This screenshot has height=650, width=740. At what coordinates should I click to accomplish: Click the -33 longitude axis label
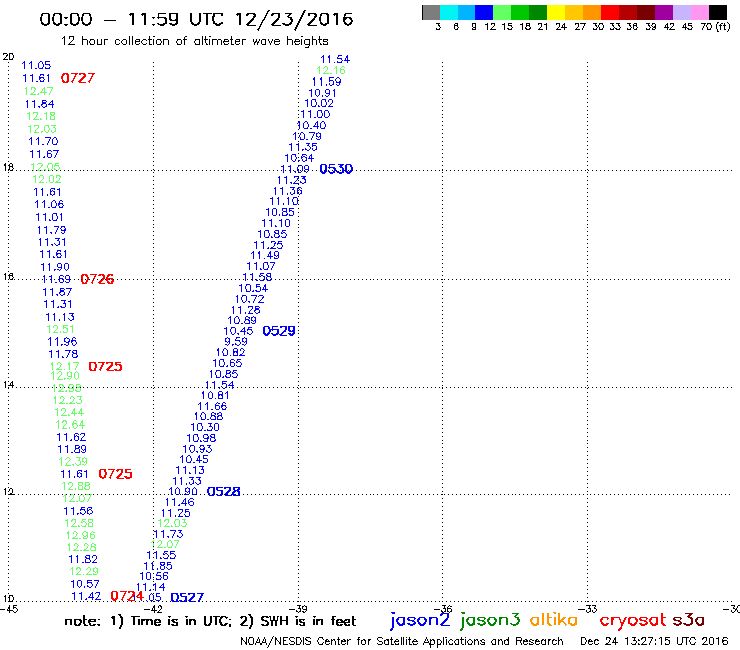(x=588, y=609)
